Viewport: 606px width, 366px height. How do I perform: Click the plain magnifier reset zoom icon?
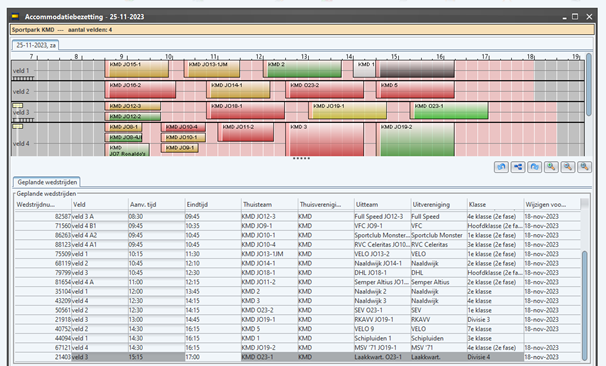584,167
